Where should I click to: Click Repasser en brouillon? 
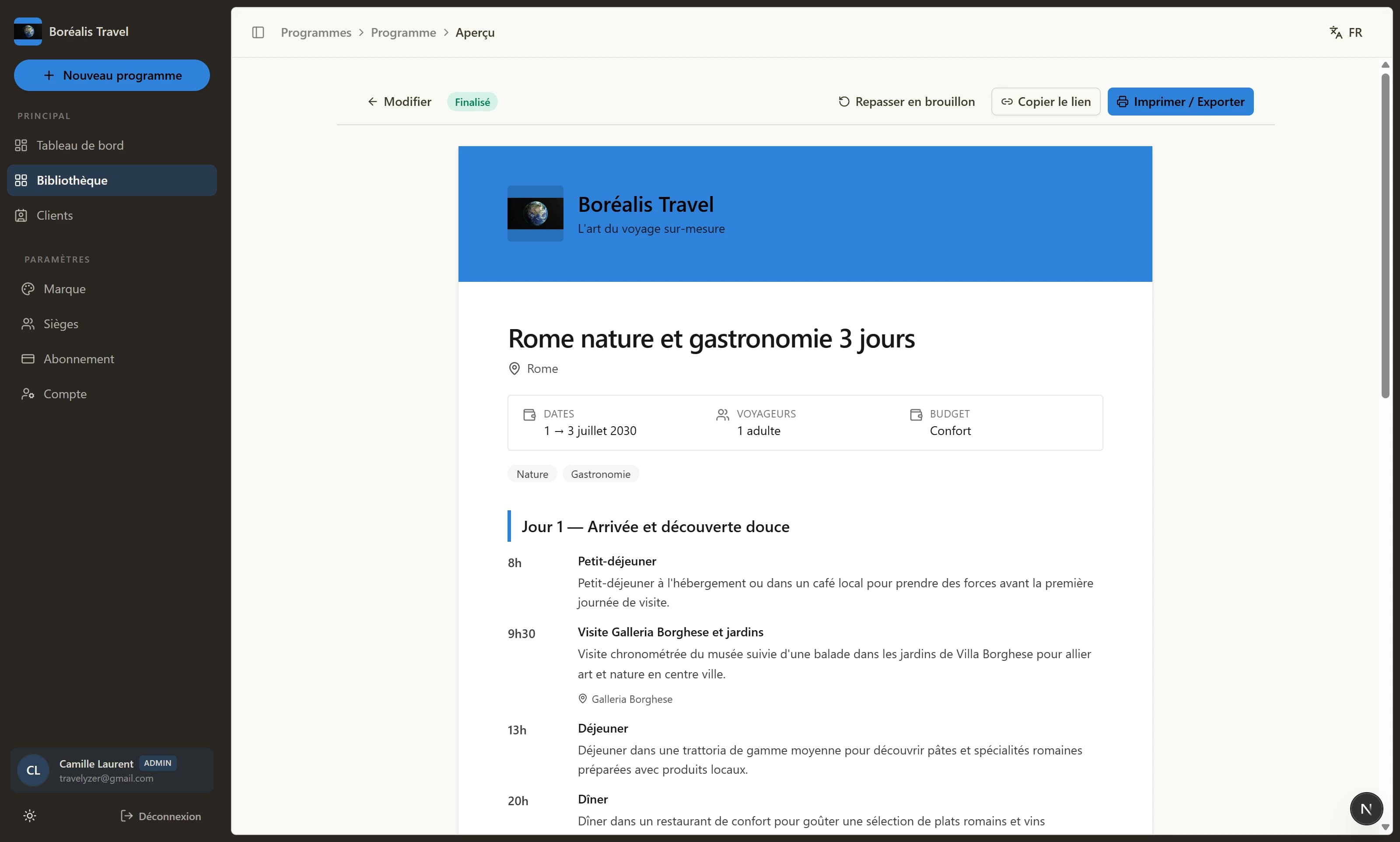click(906, 102)
